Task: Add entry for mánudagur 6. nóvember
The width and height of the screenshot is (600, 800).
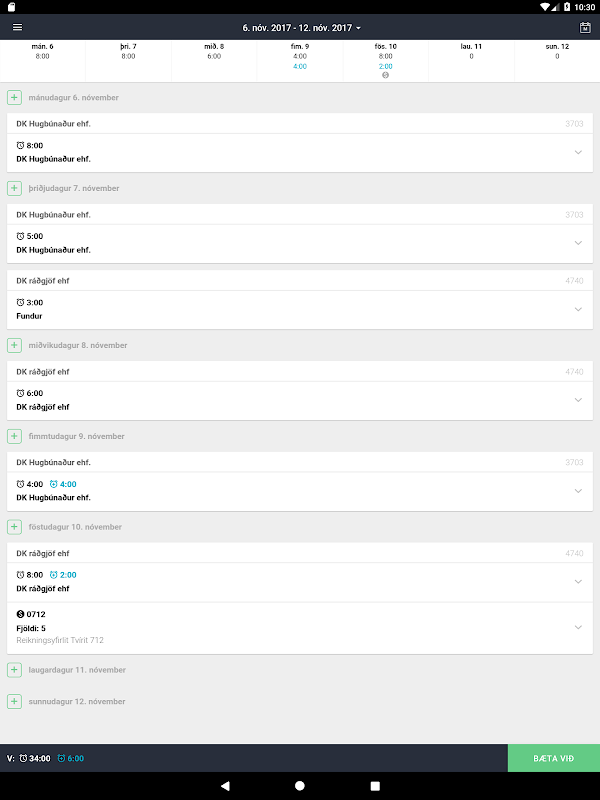Action: pos(14,97)
